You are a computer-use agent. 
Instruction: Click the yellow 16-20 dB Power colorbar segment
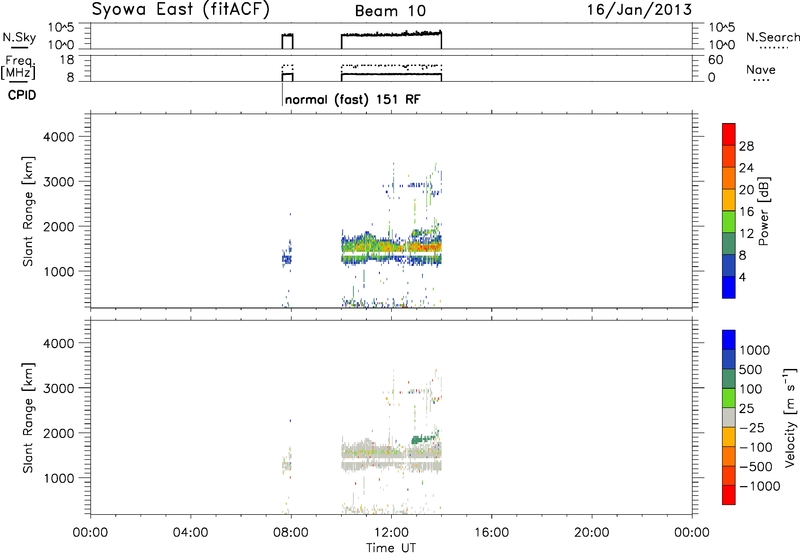[x=729, y=200]
